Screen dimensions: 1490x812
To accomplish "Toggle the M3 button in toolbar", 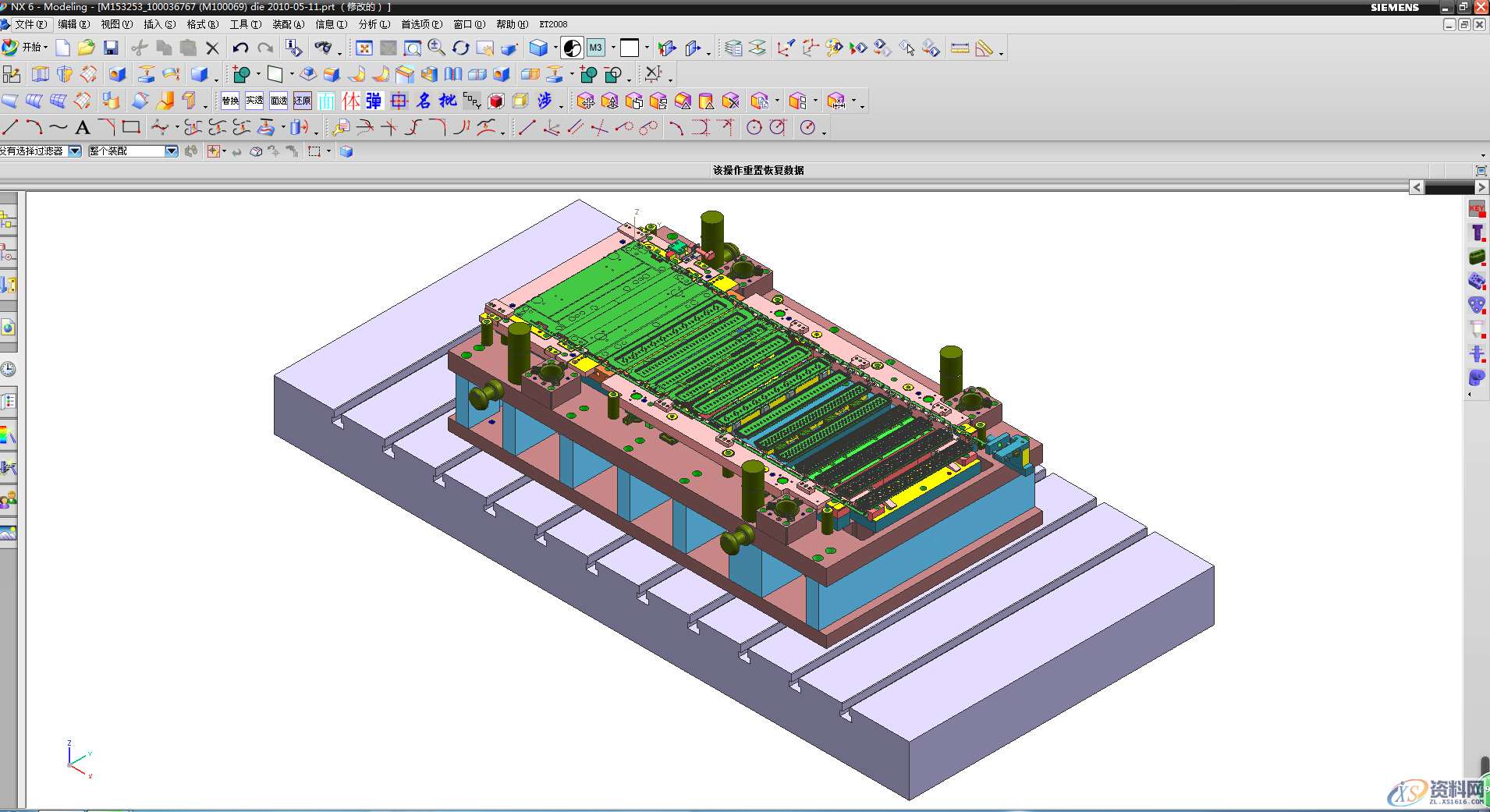I will [x=595, y=48].
